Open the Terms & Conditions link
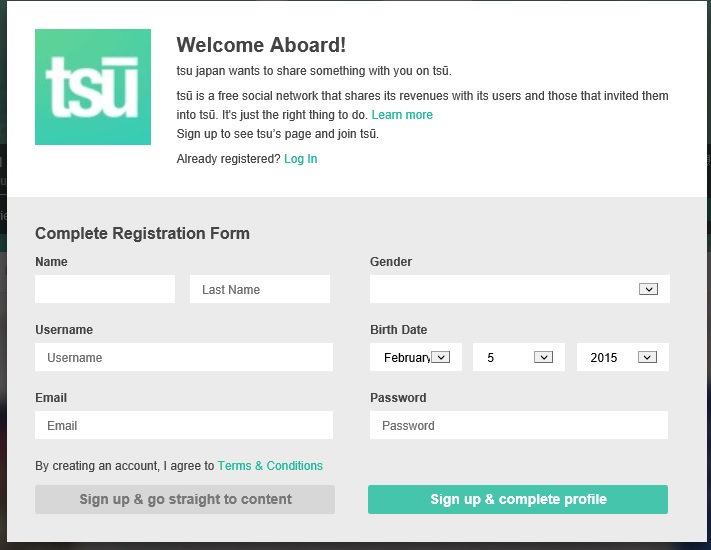This screenshot has width=711, height=550. [x=270, y=466]
